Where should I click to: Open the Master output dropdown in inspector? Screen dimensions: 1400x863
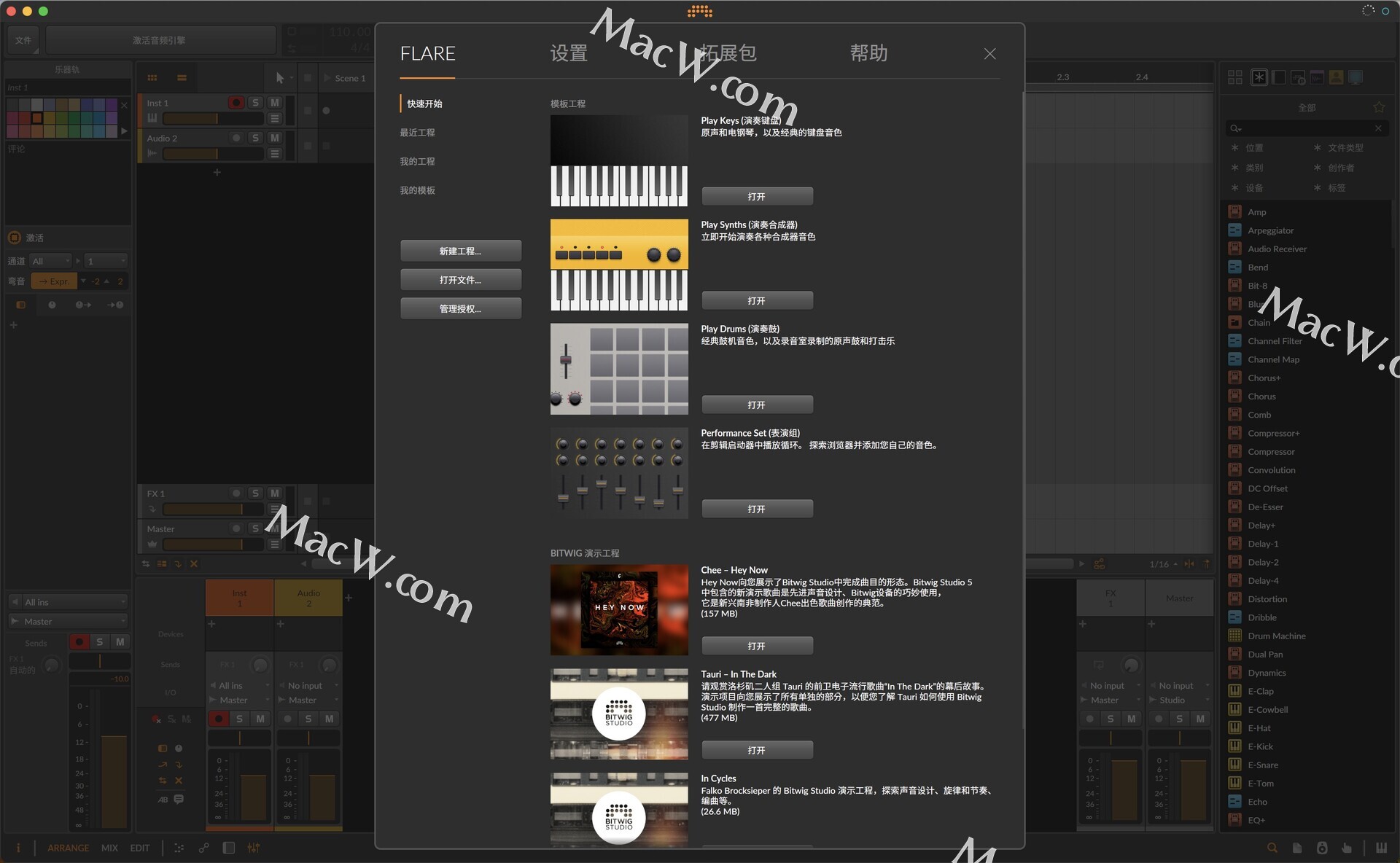68,622
